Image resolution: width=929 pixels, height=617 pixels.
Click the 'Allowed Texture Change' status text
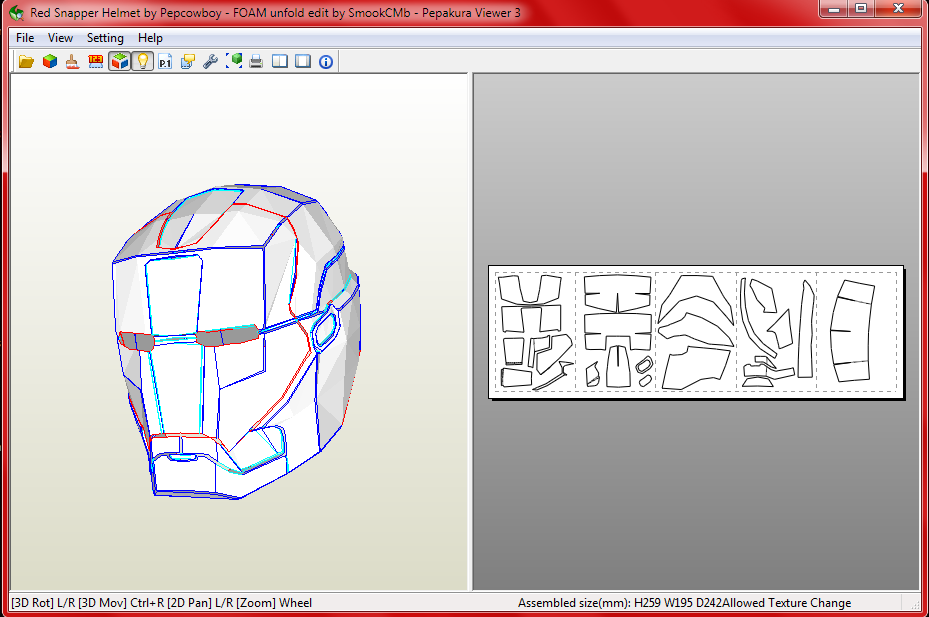pyautogui.click(x=787, y=603)
